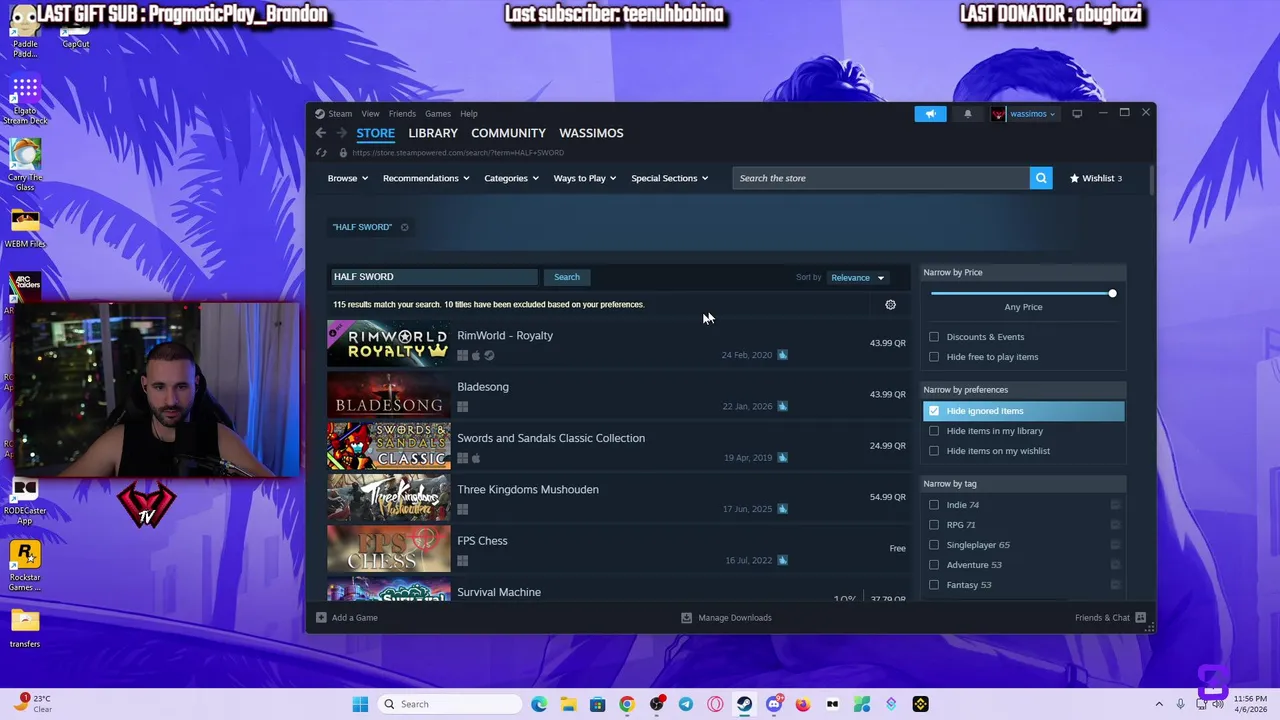
Task: Filter by RPG tag checkbox
Action: (934, 525)
